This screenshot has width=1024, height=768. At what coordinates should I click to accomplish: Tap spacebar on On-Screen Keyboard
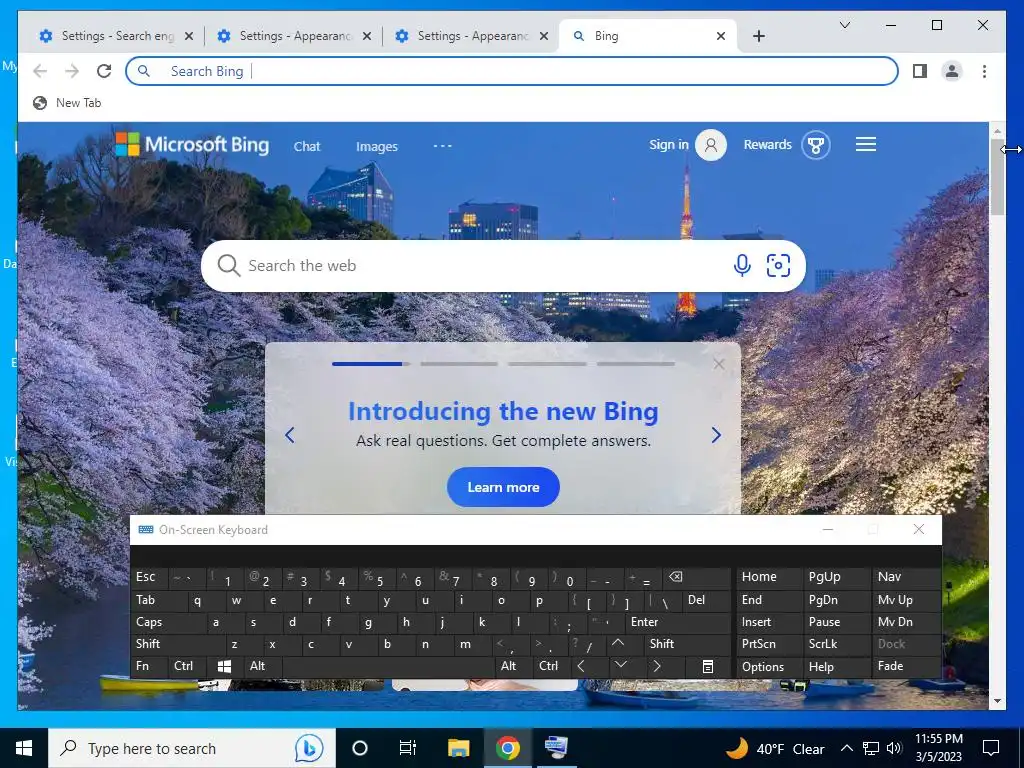[389, 666]
